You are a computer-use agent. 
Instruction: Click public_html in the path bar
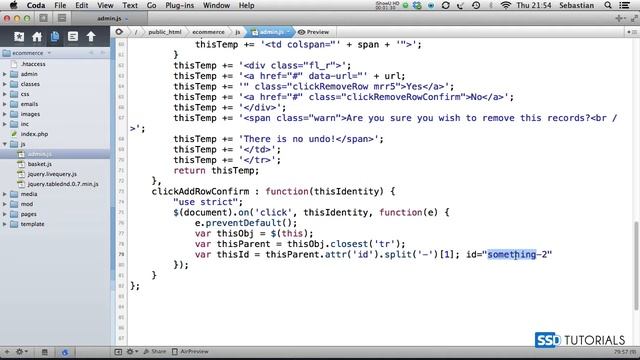165,32
